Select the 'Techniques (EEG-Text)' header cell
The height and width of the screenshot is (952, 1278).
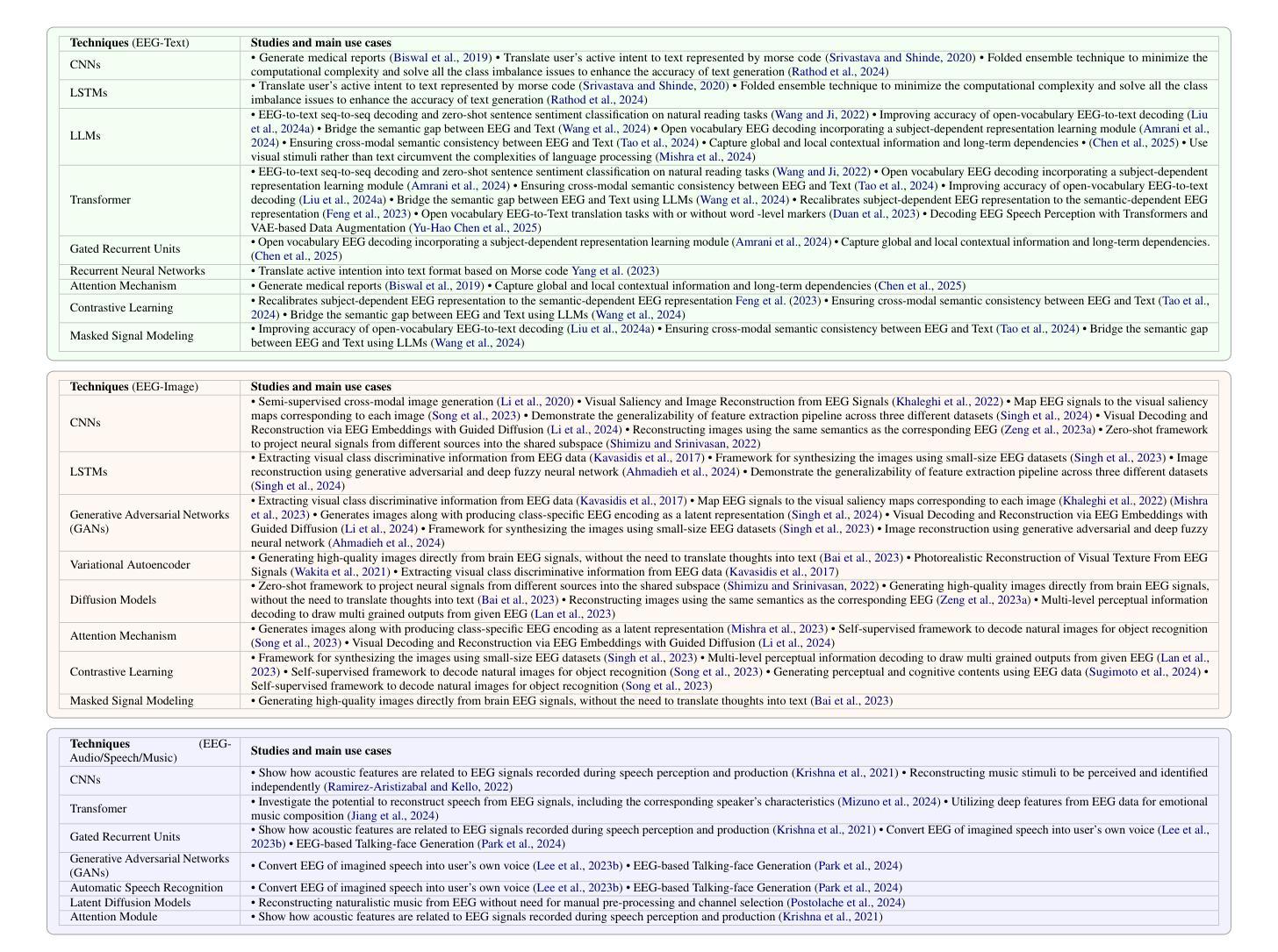click(149, 43)
